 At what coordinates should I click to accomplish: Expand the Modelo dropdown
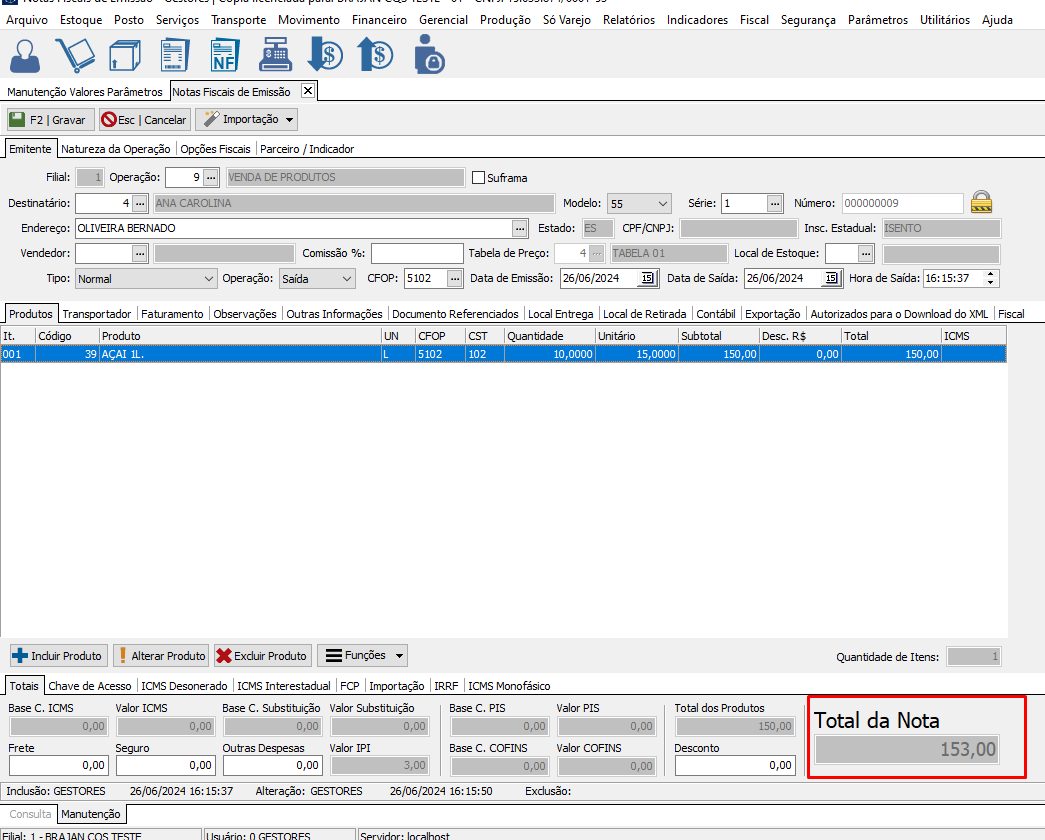(x=660, y=203)
